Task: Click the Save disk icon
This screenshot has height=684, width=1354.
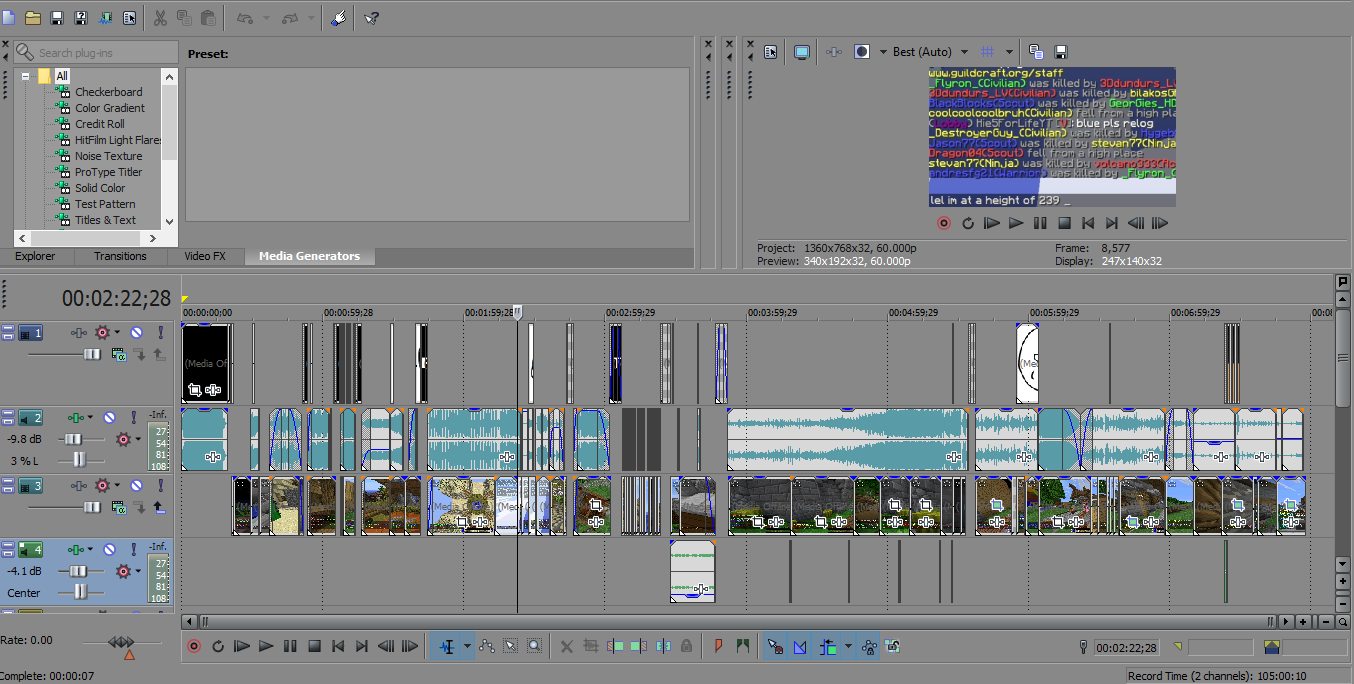Action: [57, 18]
